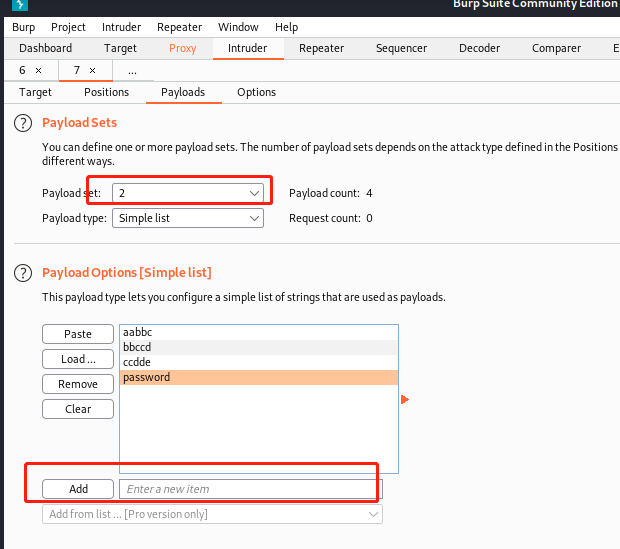
Task: Open the Options sub-tab
Action: (x=257, y=92)
